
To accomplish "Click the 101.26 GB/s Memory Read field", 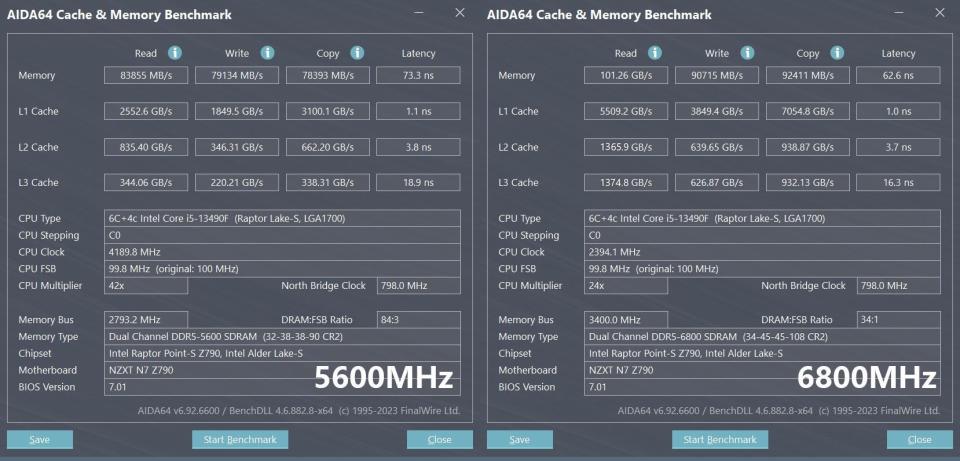I will 626,75.
